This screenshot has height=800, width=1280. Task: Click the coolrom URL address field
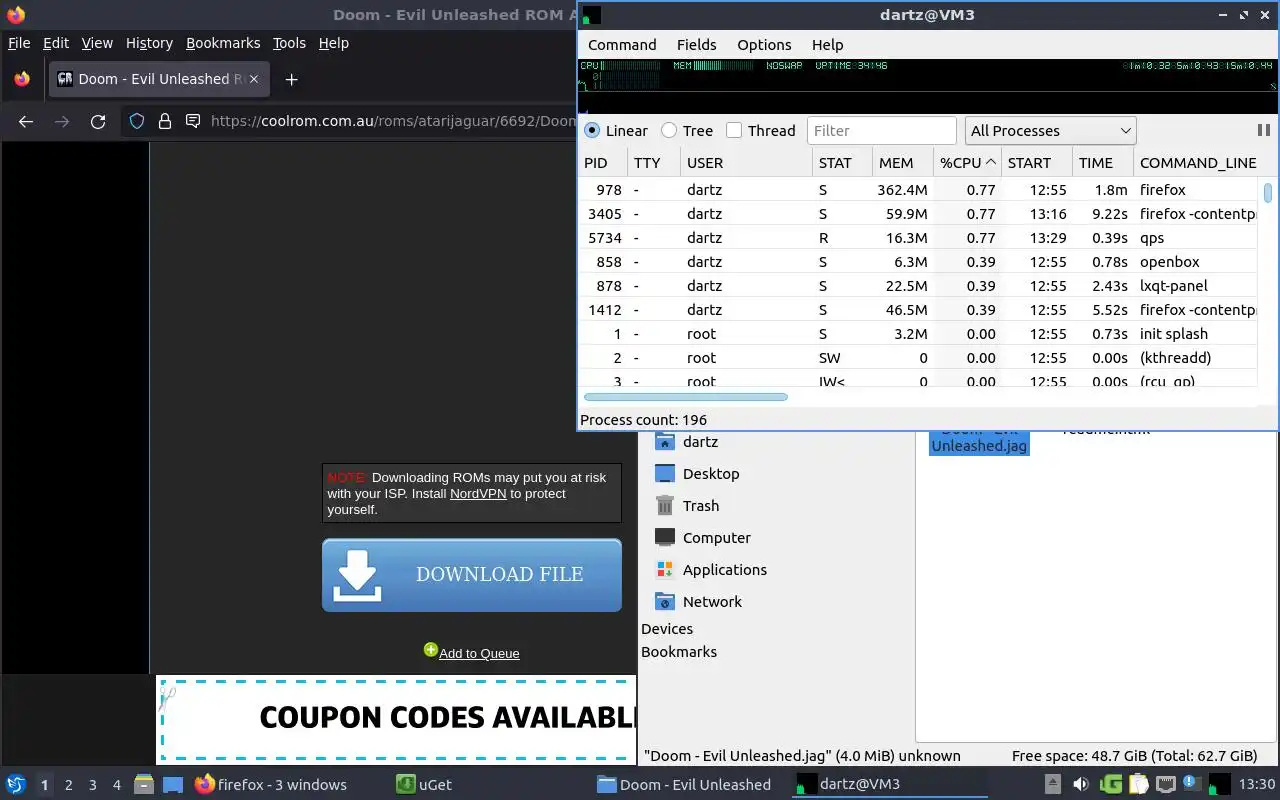click(x=393, y=121)
